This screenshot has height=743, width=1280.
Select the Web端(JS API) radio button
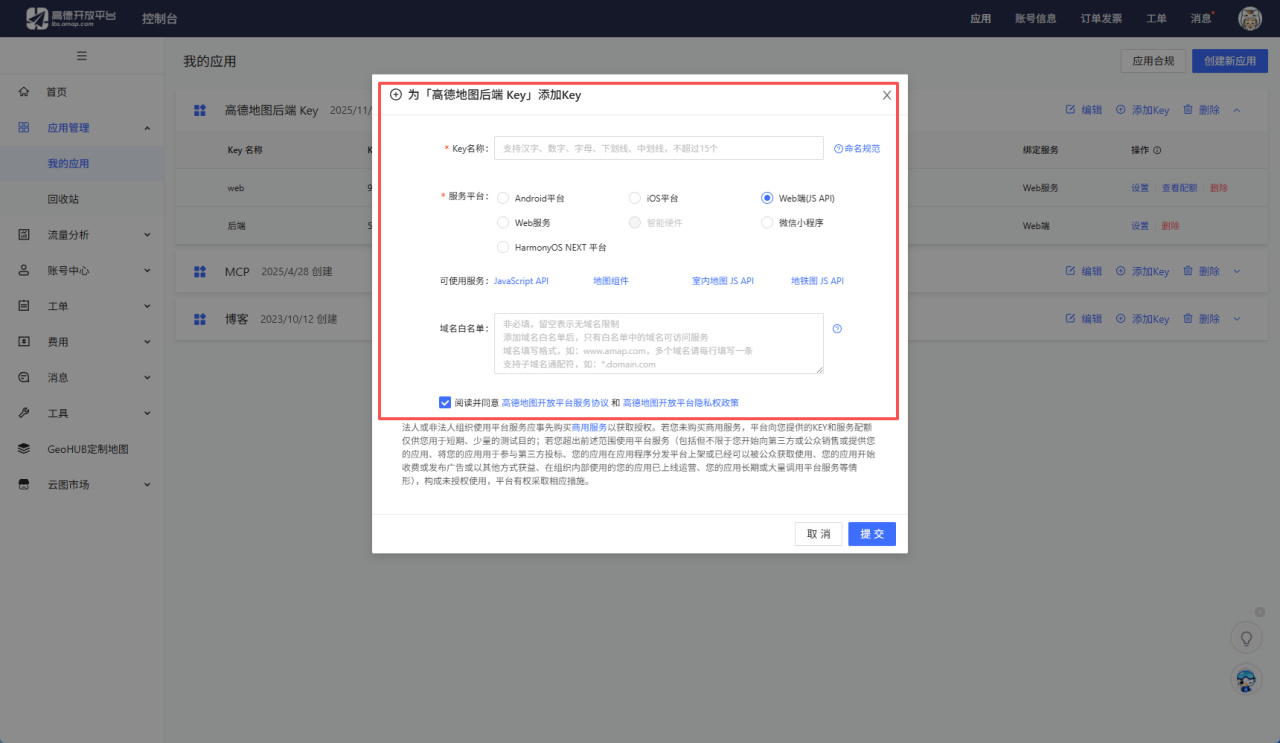click(x=767, y=198)
